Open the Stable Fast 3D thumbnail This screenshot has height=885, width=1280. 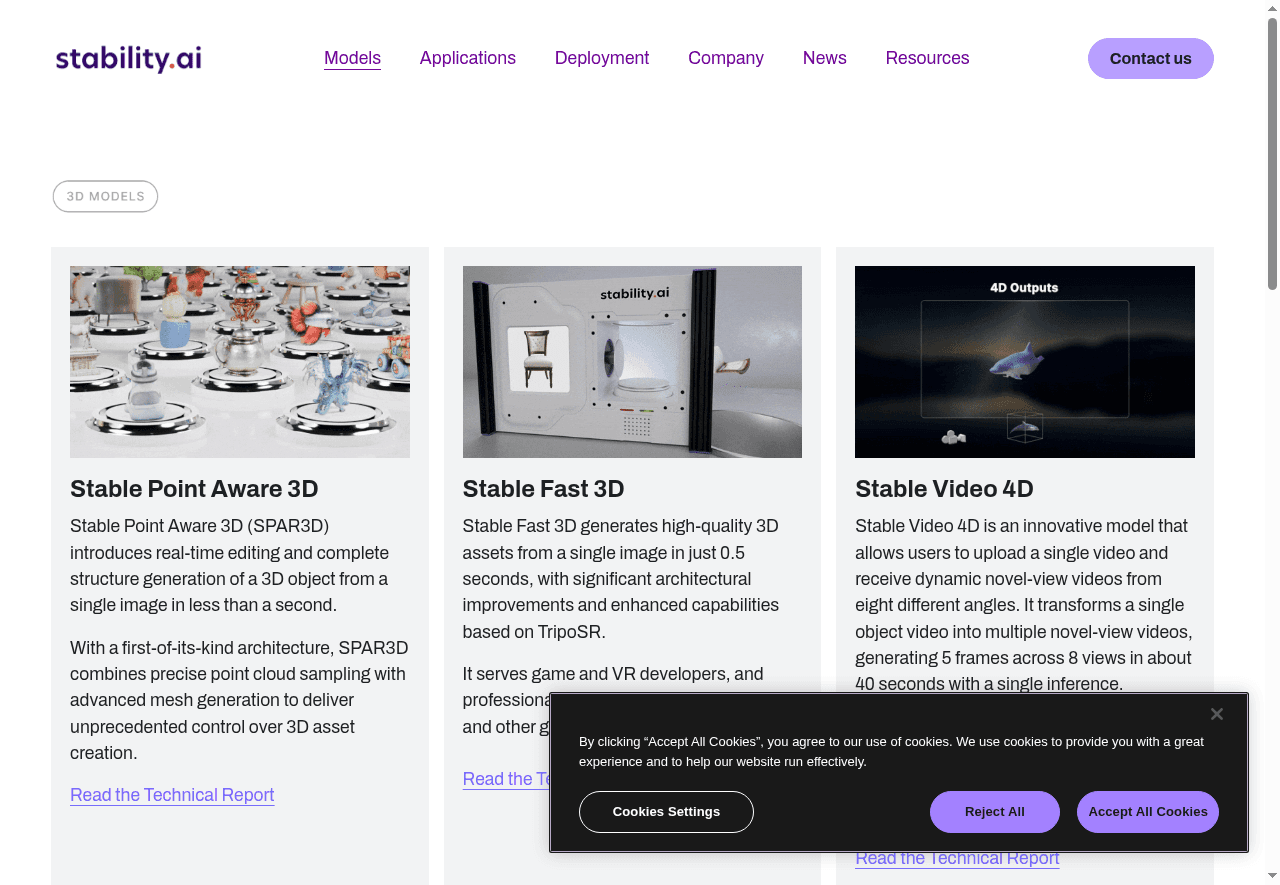pos(632,362)
